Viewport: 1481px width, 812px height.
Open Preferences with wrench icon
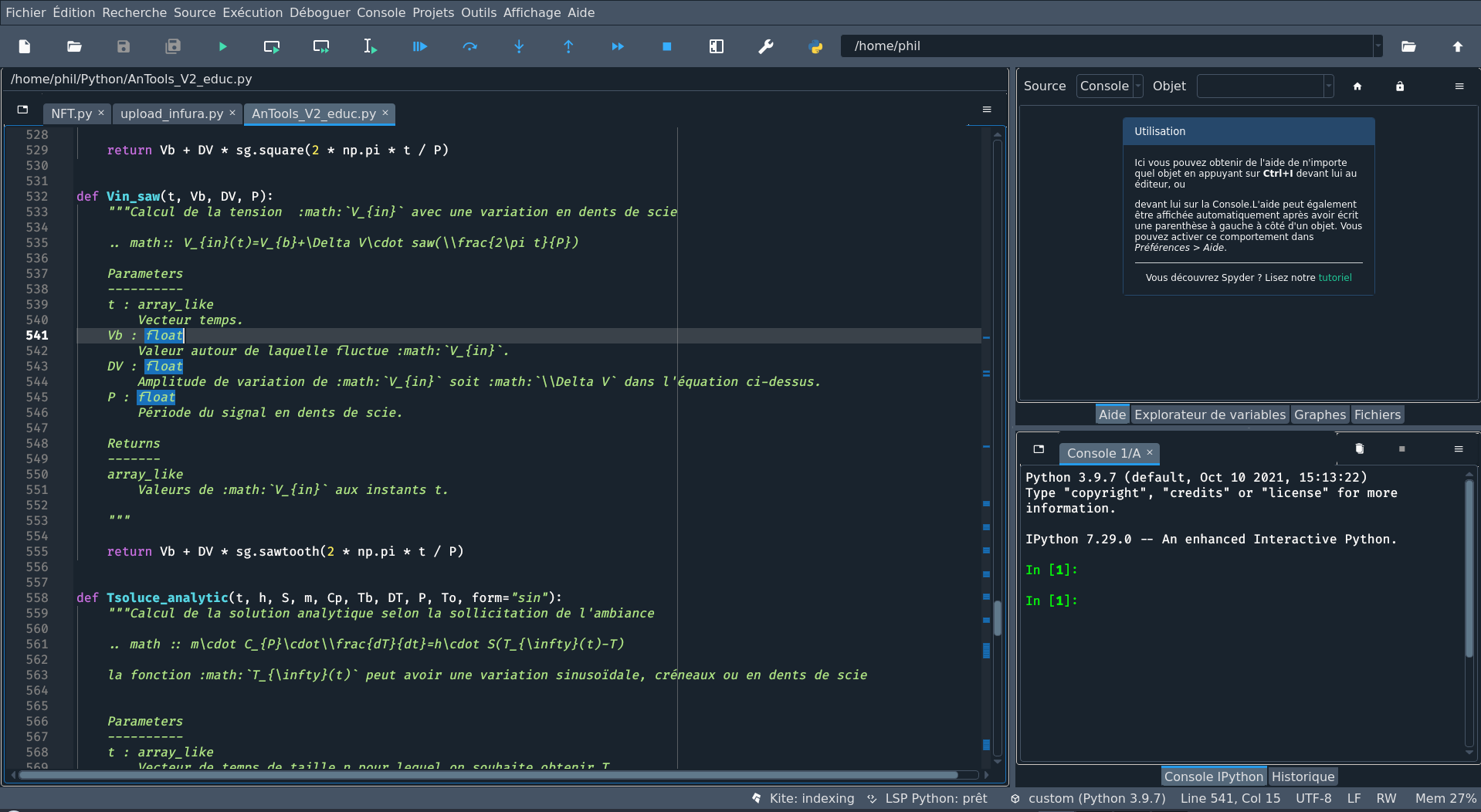(766, 46)
